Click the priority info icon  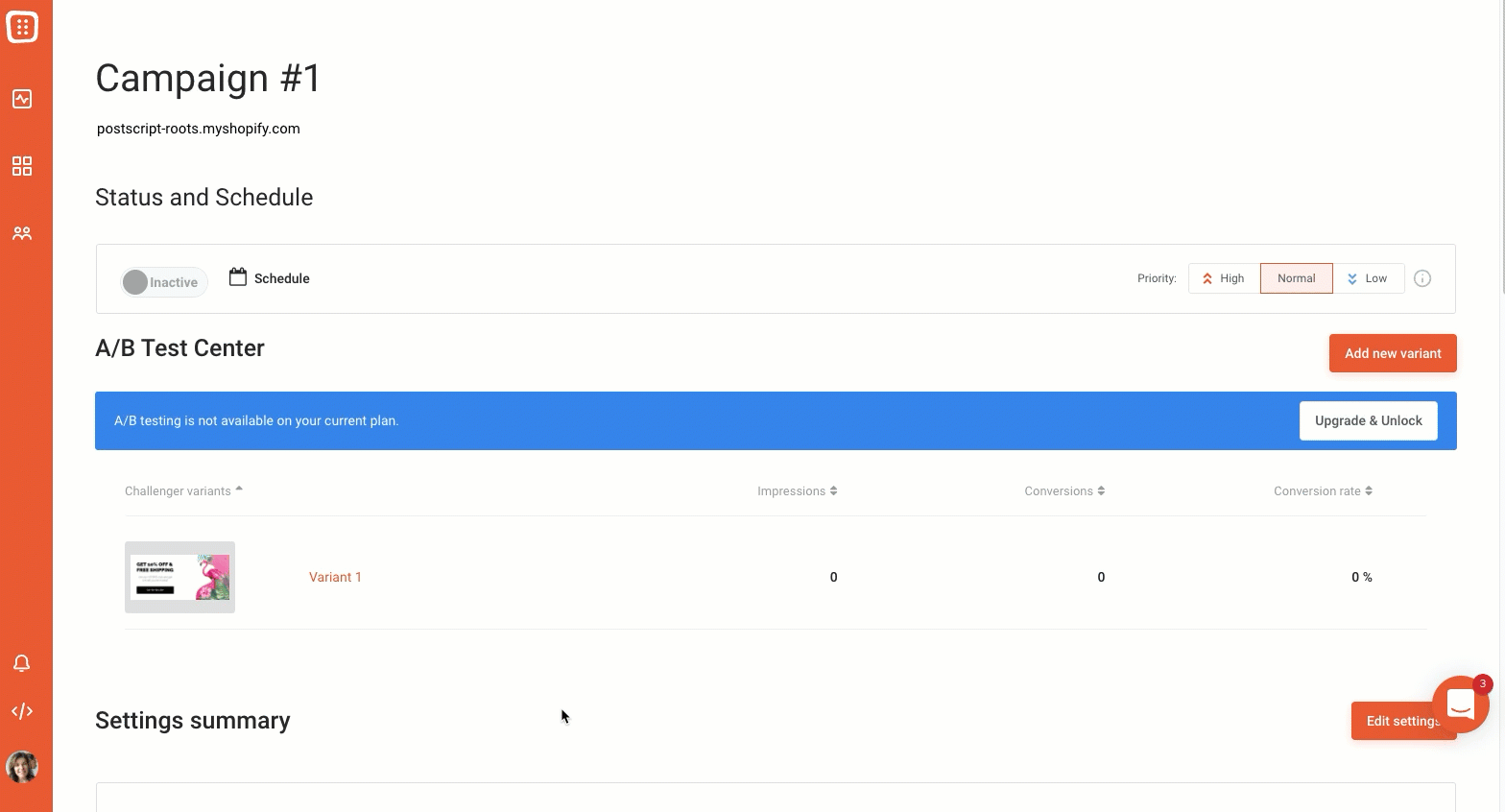[1422, 278]
